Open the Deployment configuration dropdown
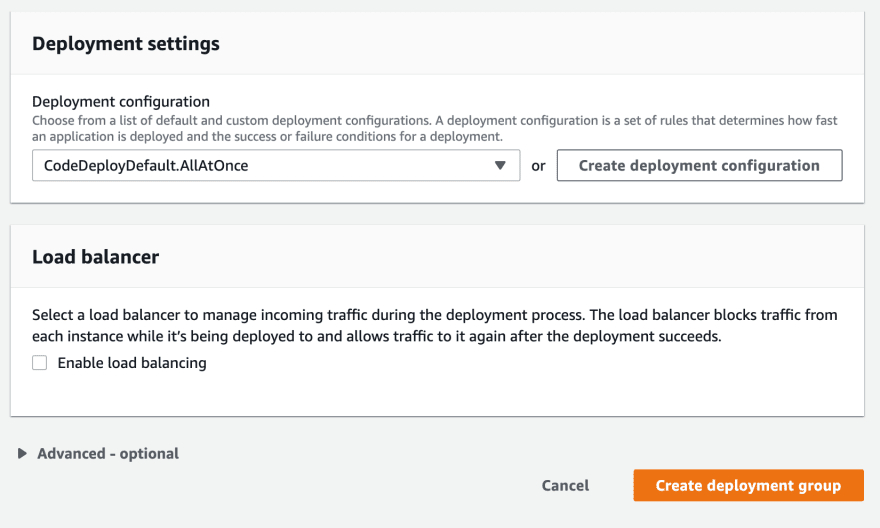This screenshot has height=528, width=880. tap(276, 165)
